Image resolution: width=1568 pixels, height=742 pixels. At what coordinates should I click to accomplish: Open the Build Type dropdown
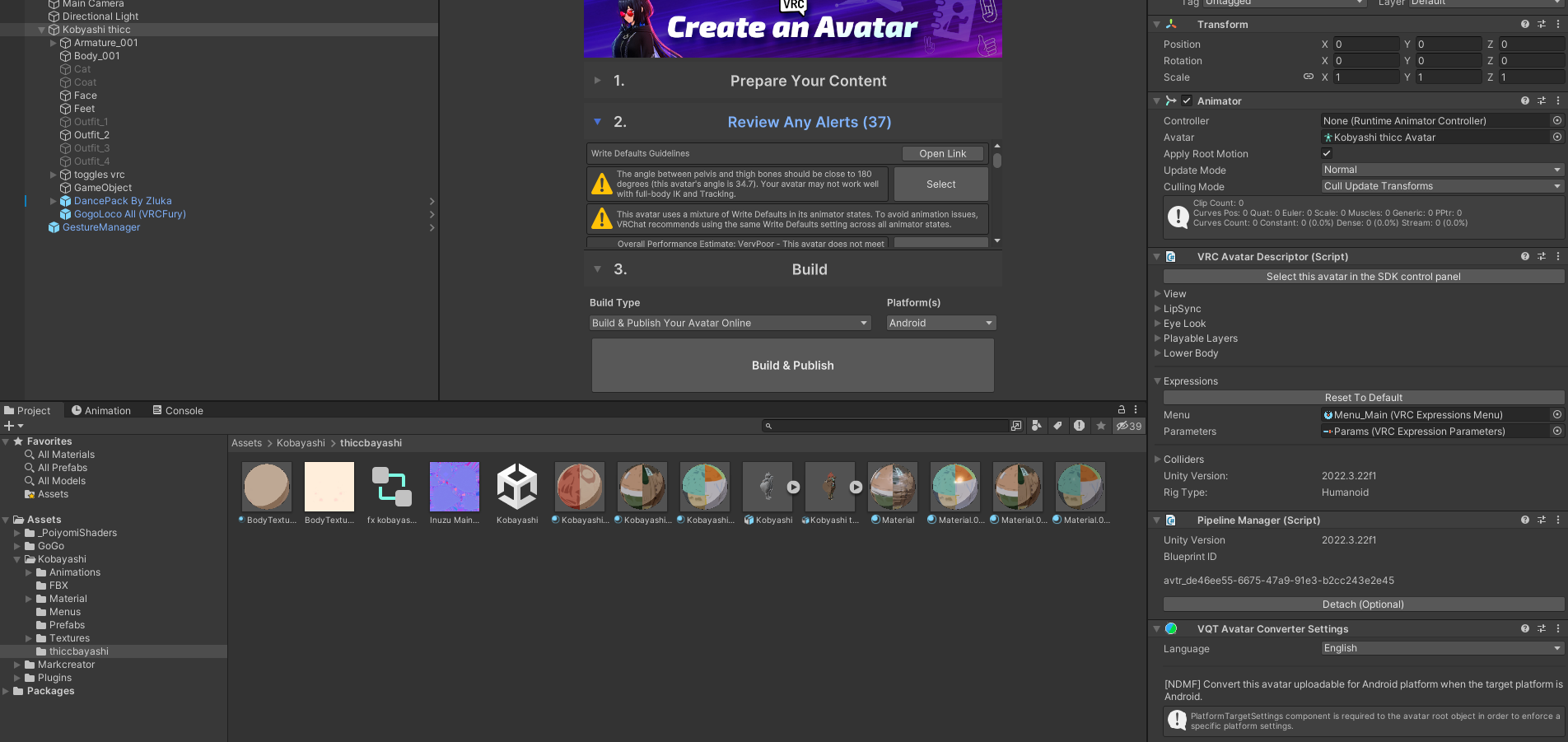[730, 323]
